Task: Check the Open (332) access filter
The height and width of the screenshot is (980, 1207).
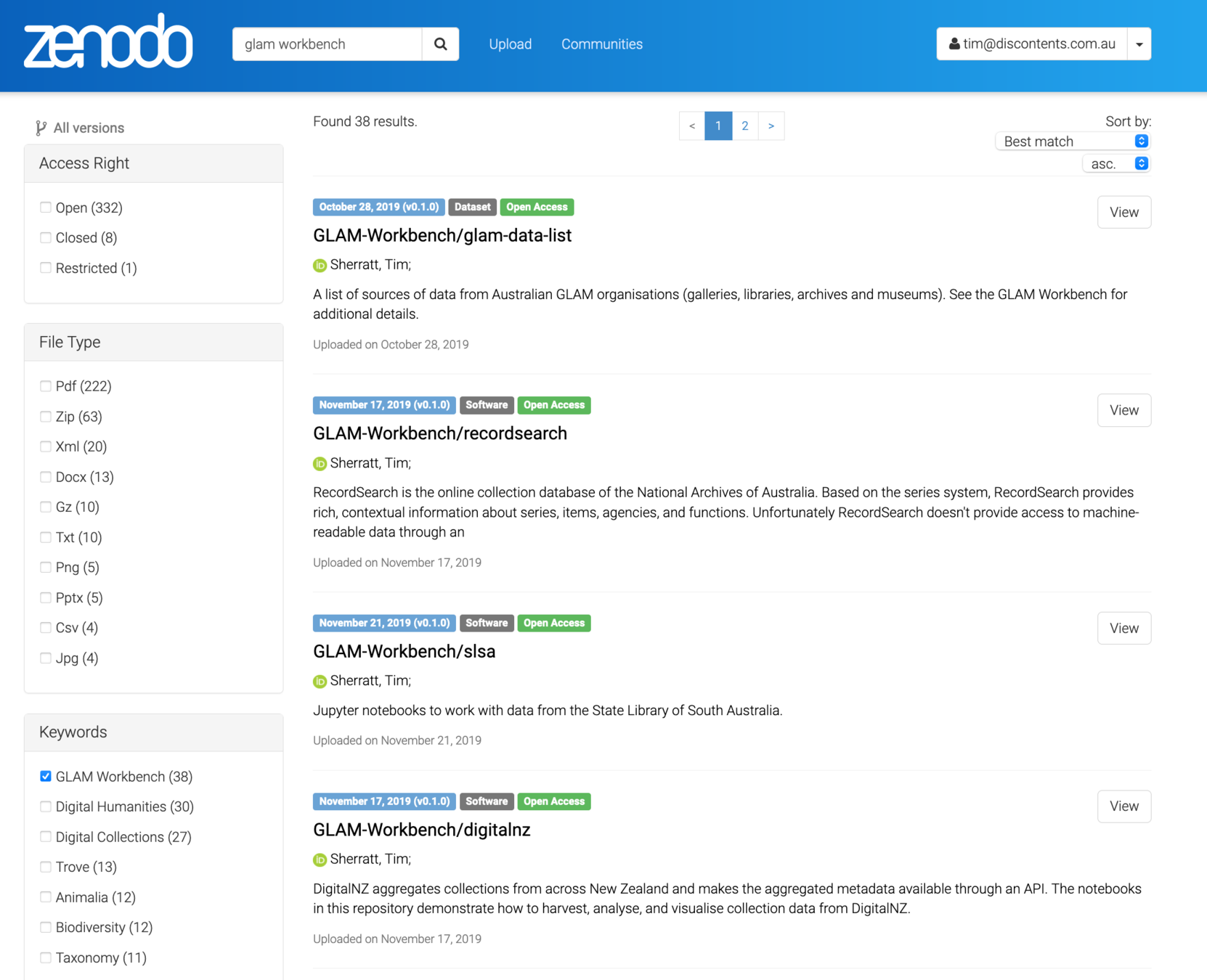Action: pyautogui.click(x=46, y=208)
